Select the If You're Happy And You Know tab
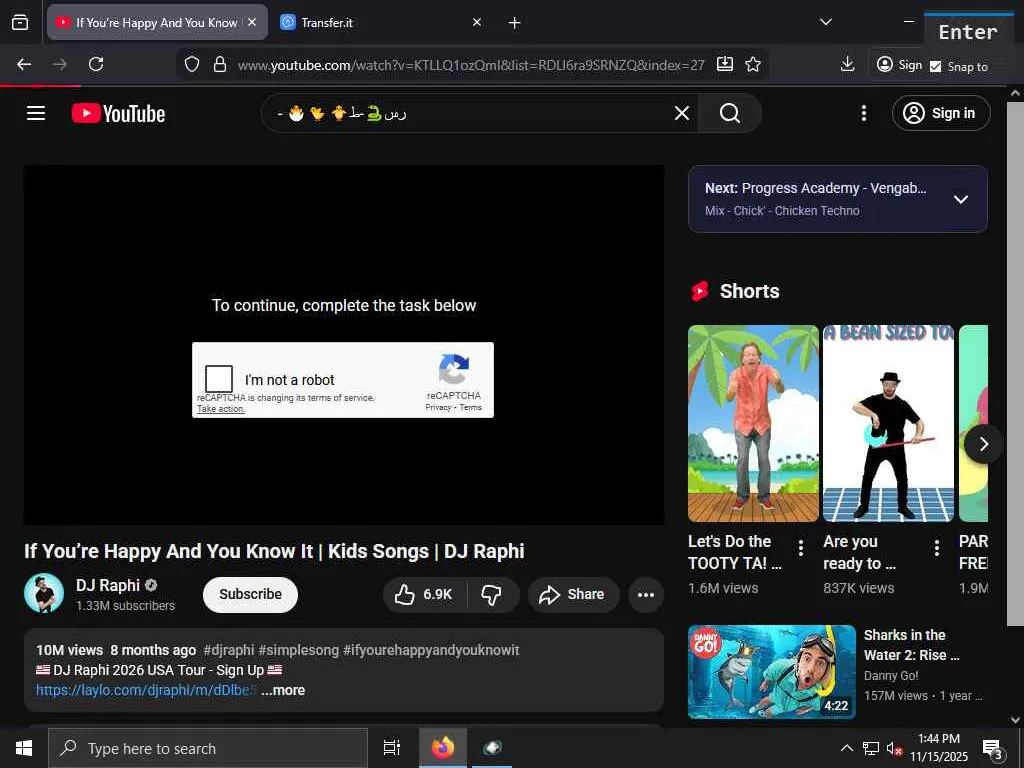This screenshot has width=1024, height=768. [157, 22]
